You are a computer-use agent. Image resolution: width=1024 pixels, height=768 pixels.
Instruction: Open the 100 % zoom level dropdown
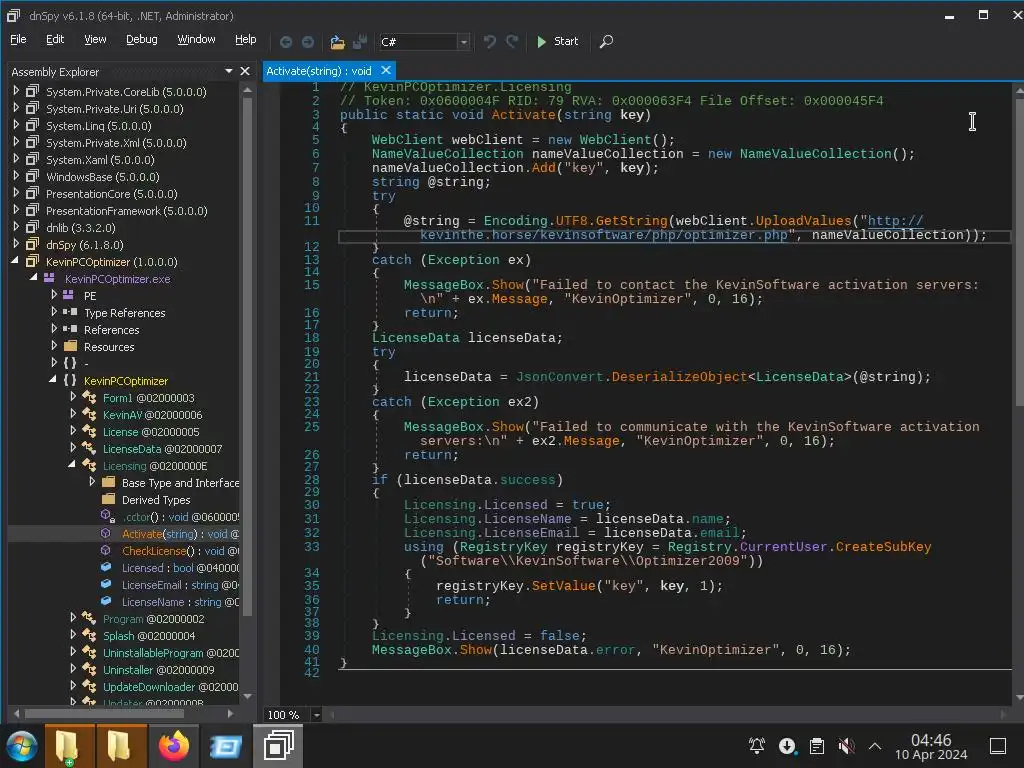click(x=316, y=714)
